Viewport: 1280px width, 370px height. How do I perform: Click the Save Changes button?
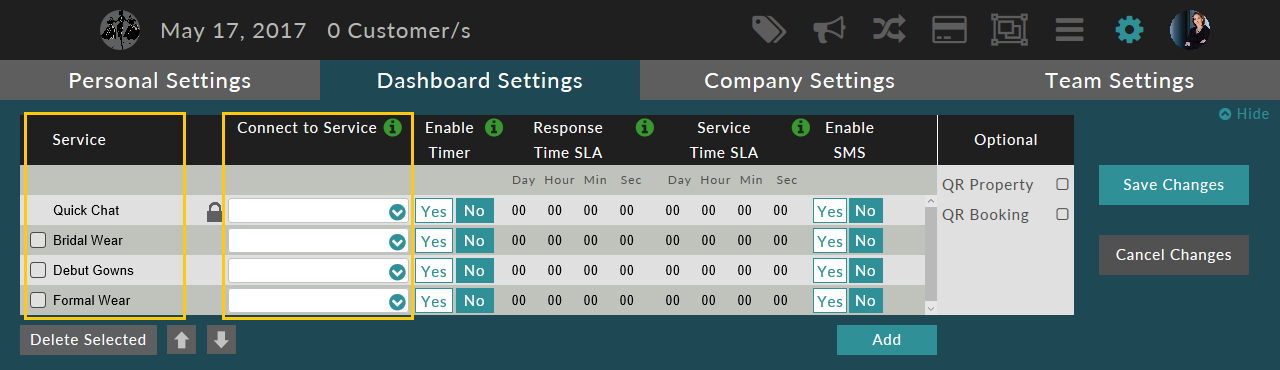pyautogui.click(x=1174, y=185)
